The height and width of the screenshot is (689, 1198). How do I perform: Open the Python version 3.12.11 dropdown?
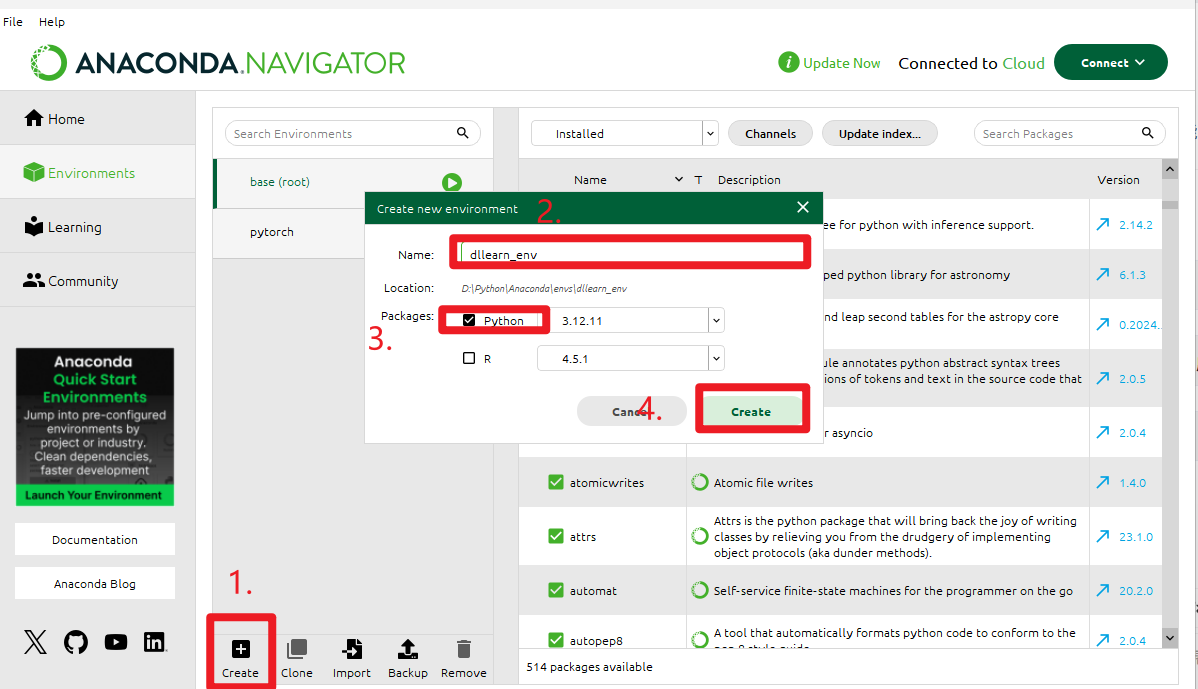coord(716,320)
